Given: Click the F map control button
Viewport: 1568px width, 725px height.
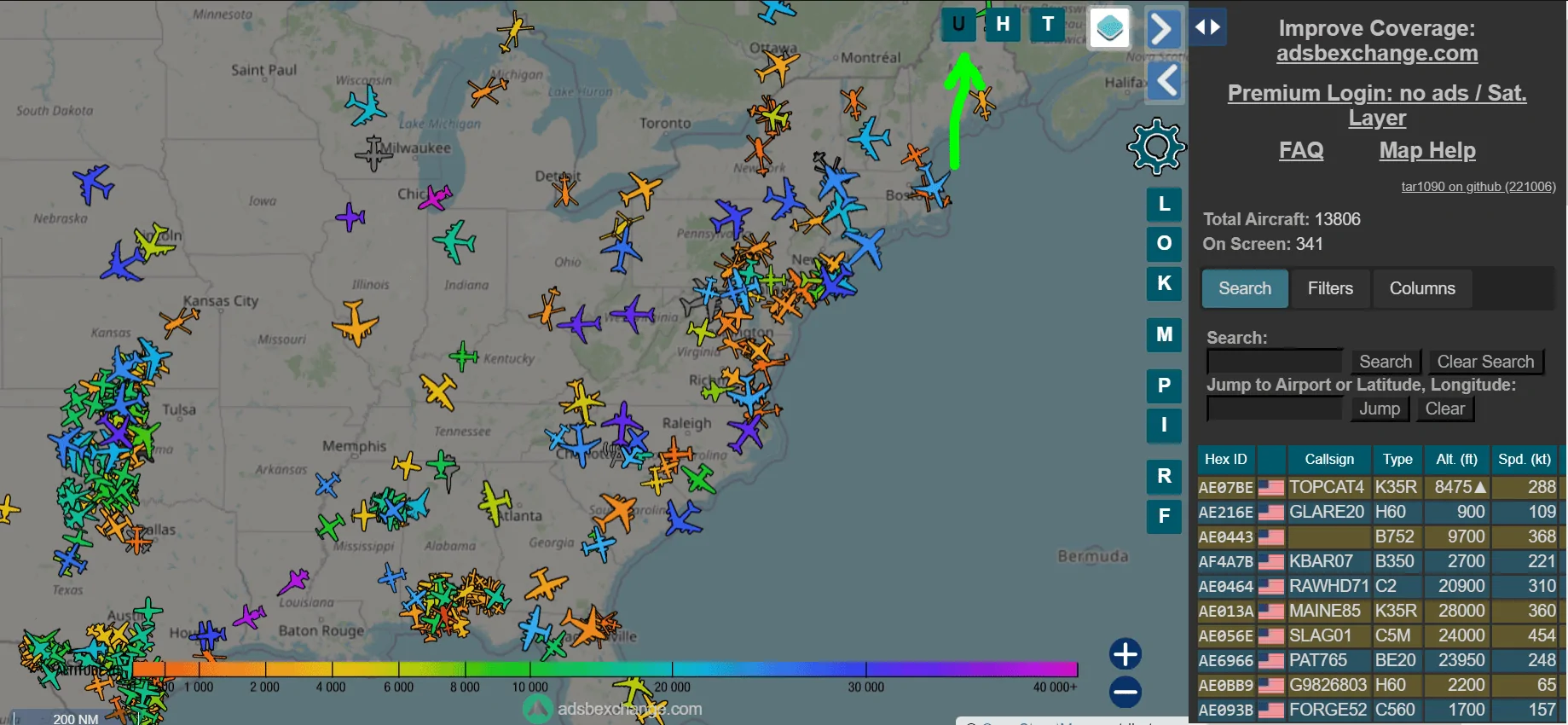Looking at the screenshot, I should tap(1164, 516).
